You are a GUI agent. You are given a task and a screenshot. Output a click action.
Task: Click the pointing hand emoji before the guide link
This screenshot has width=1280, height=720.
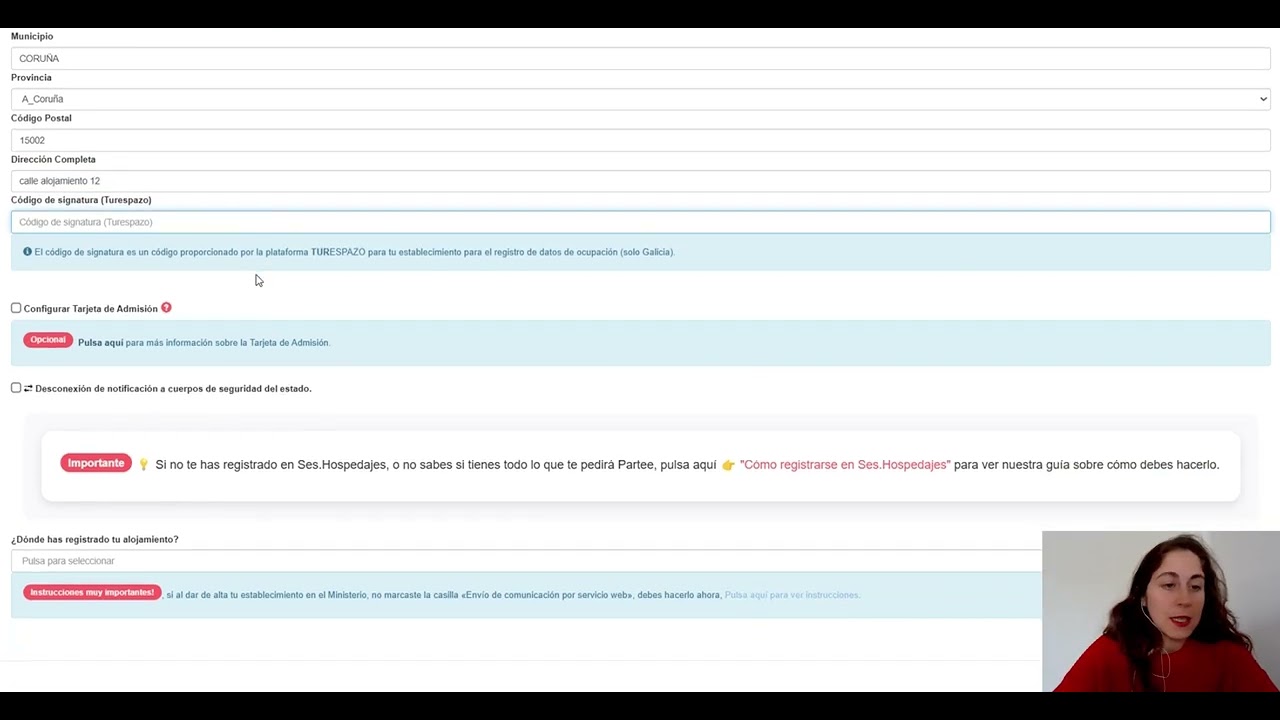(728, 465)
